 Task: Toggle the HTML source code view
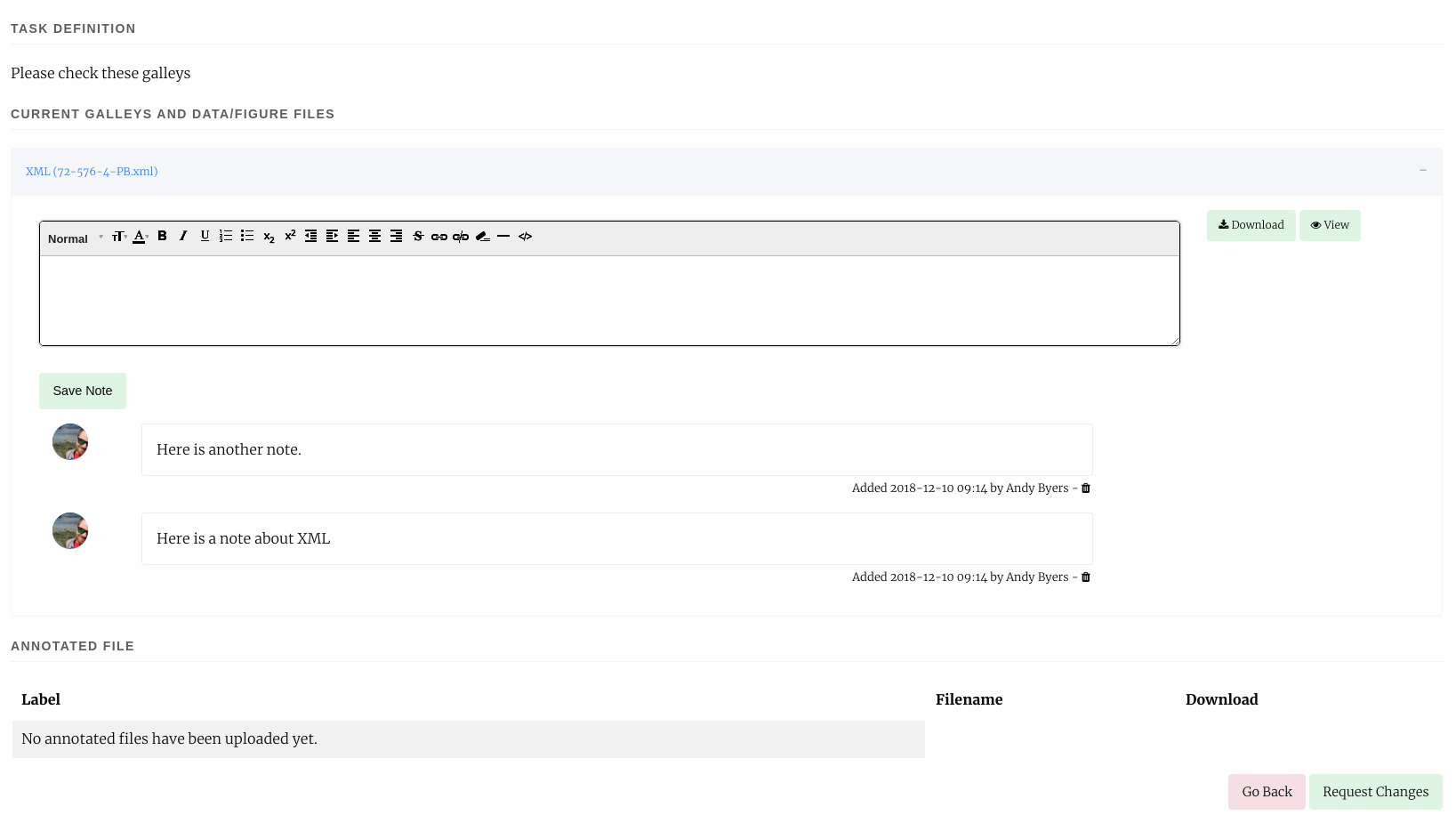click(x=525, y=236)
